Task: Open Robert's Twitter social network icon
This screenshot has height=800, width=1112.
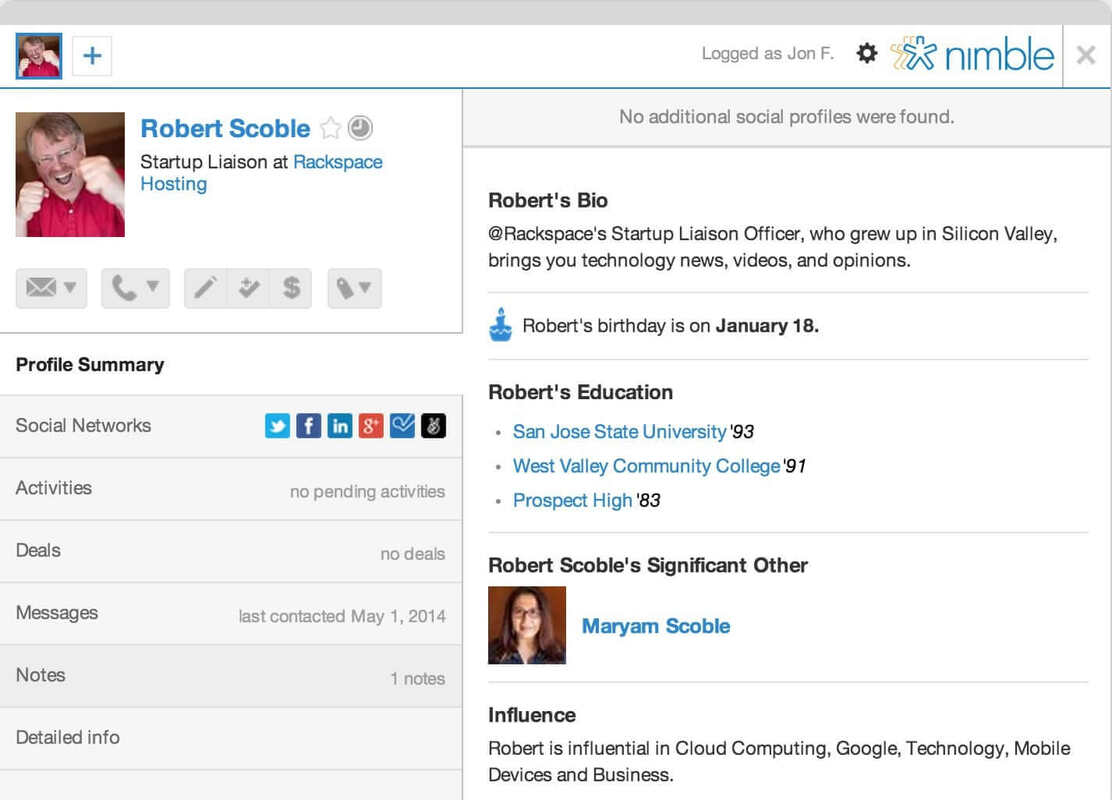Action: click(x=277, y=425)
